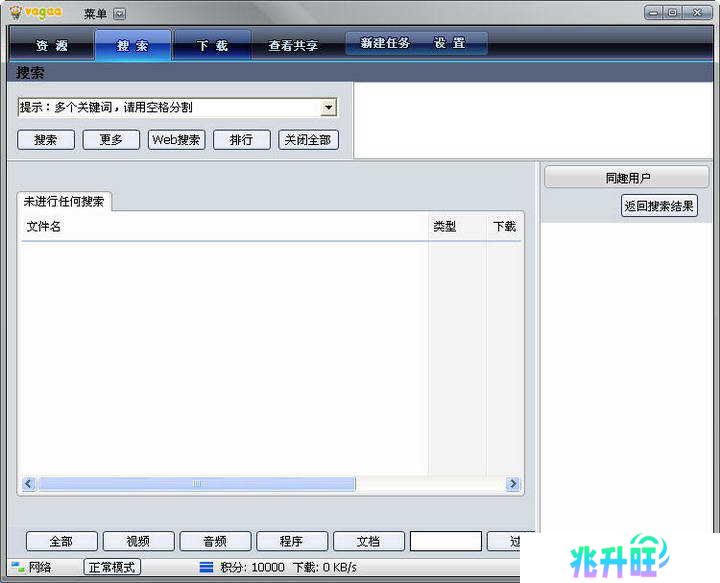720x583 pixels.
Task: Click the 同趣用户 button
Action: point(627,178)
